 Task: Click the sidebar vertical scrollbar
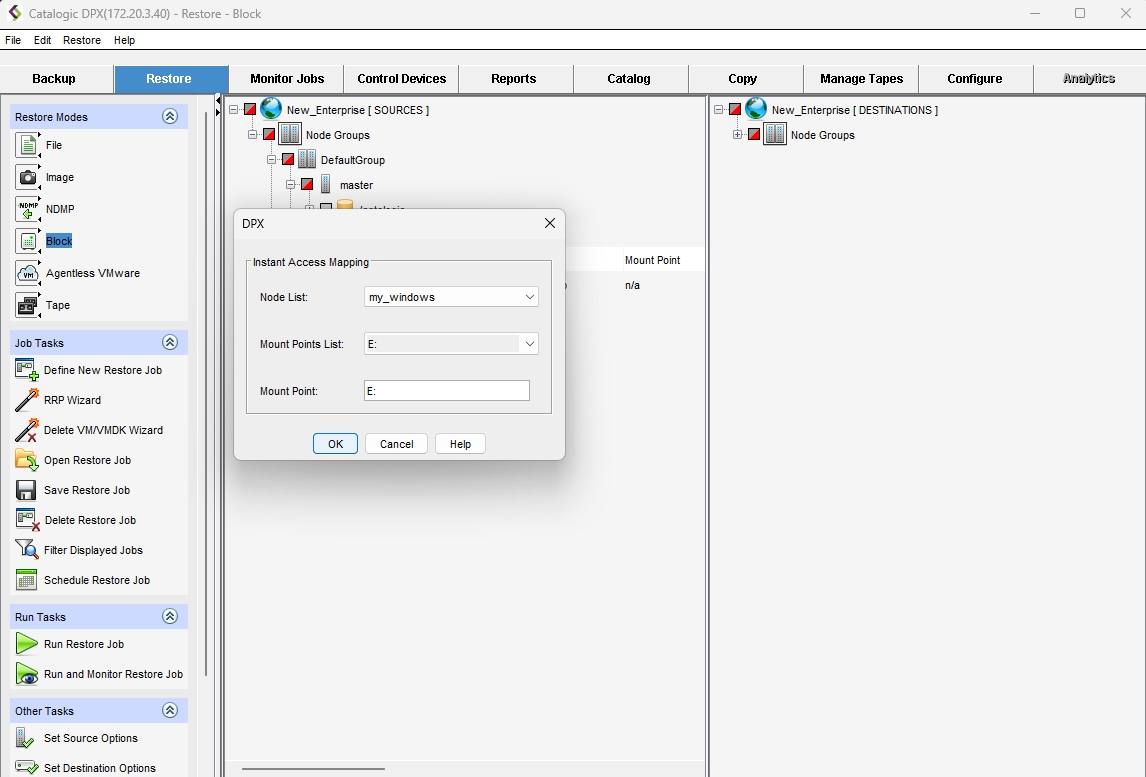click(x=206, y=400)
